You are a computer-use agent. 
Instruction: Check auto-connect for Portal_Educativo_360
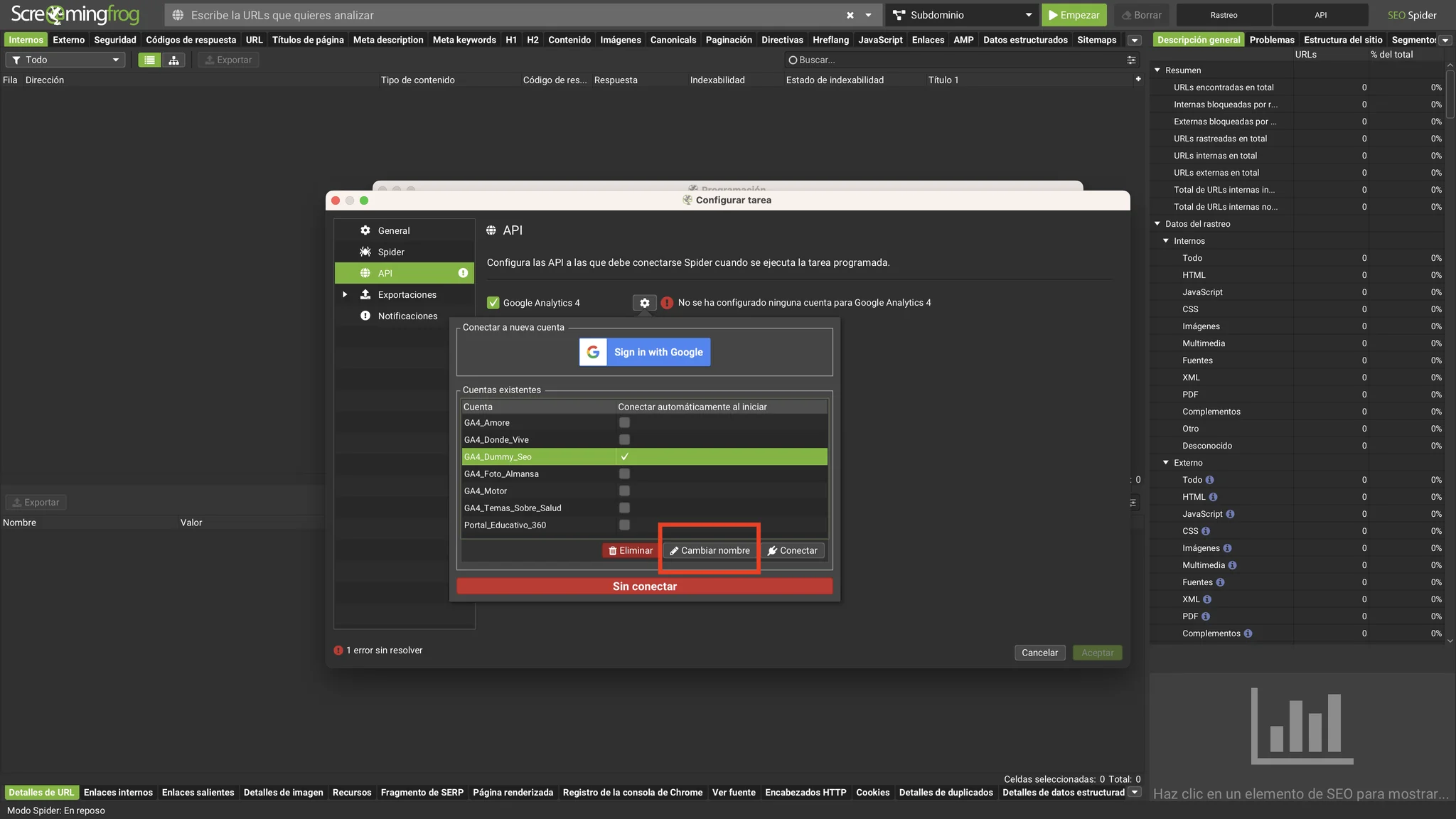pos(624,525)
